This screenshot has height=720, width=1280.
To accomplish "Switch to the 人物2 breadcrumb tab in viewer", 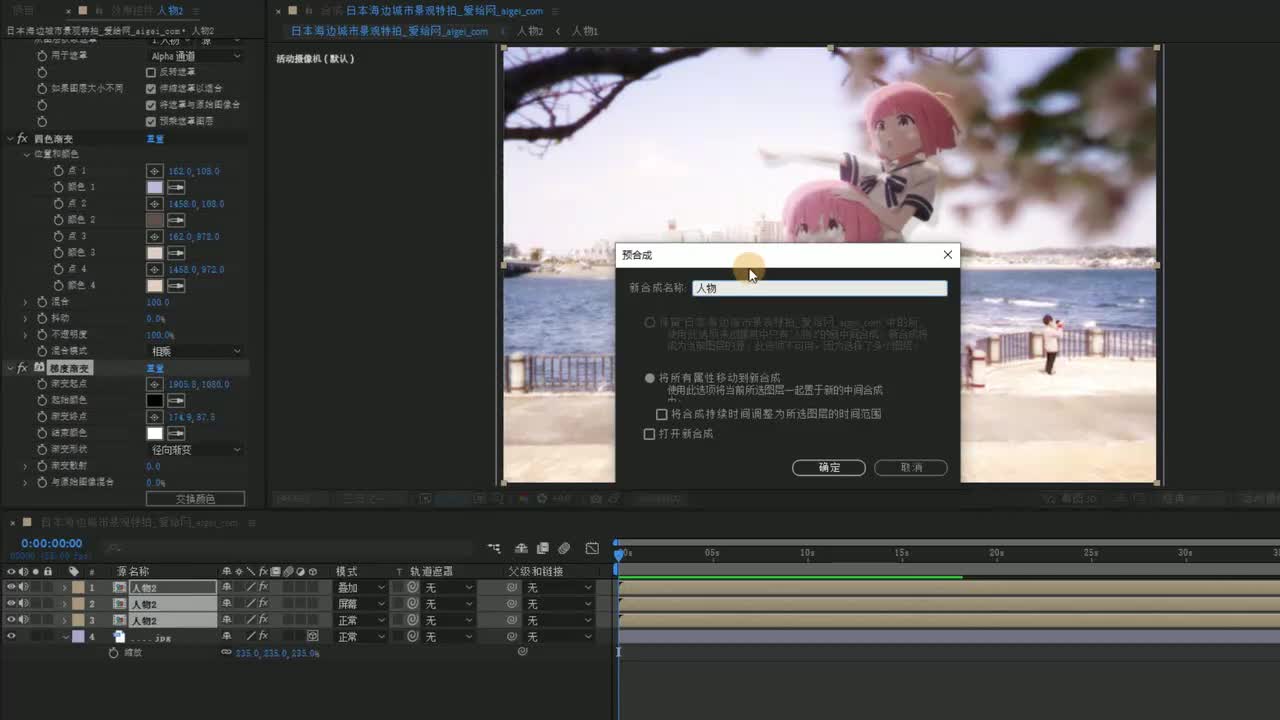I will [530, 31].
